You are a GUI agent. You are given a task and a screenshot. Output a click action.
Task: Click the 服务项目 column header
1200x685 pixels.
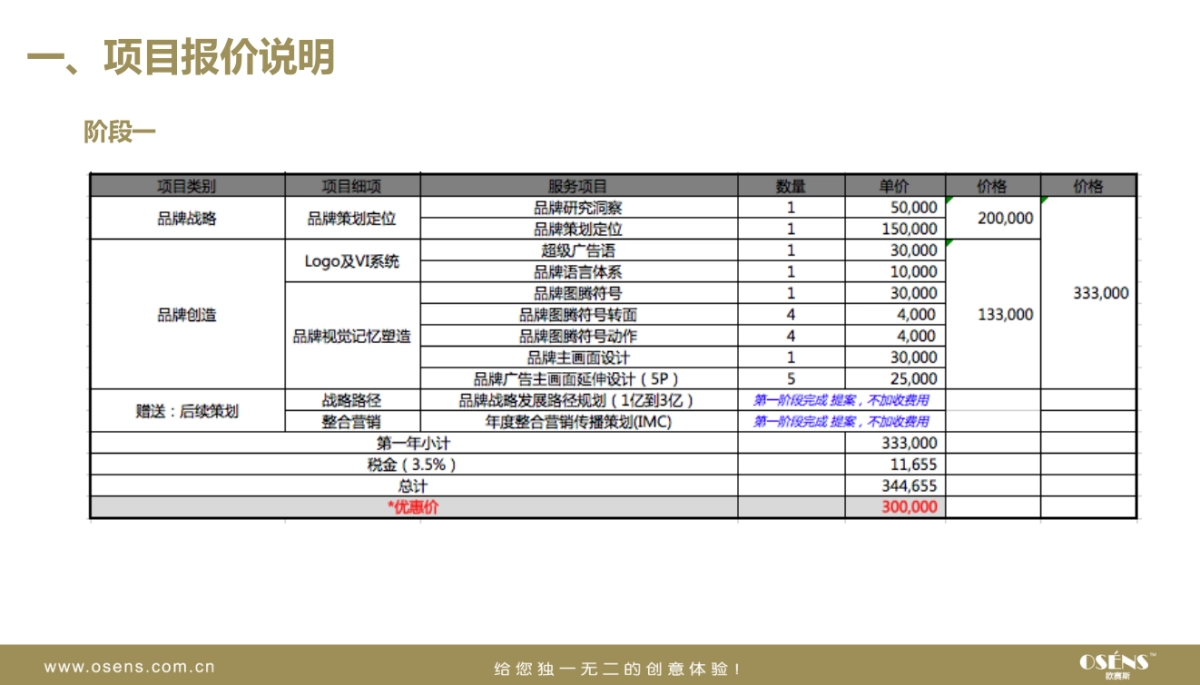(x=578, y=184)
